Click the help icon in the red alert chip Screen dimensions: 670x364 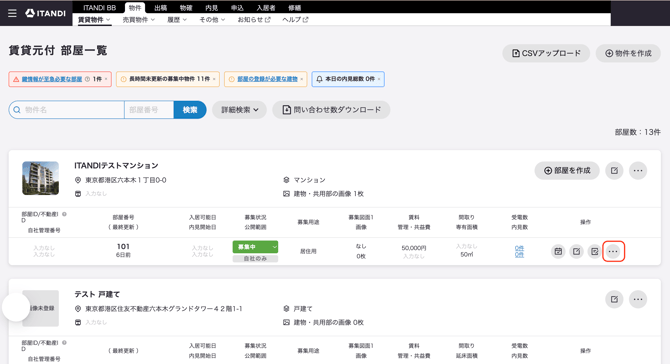[87, 79]
